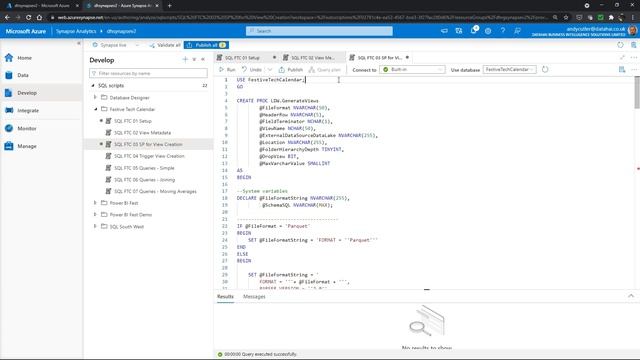Open SQL FTC 06 Queries - Joining script
The height and width of the screenshot is (360, 640).
[x=144, y=180]
